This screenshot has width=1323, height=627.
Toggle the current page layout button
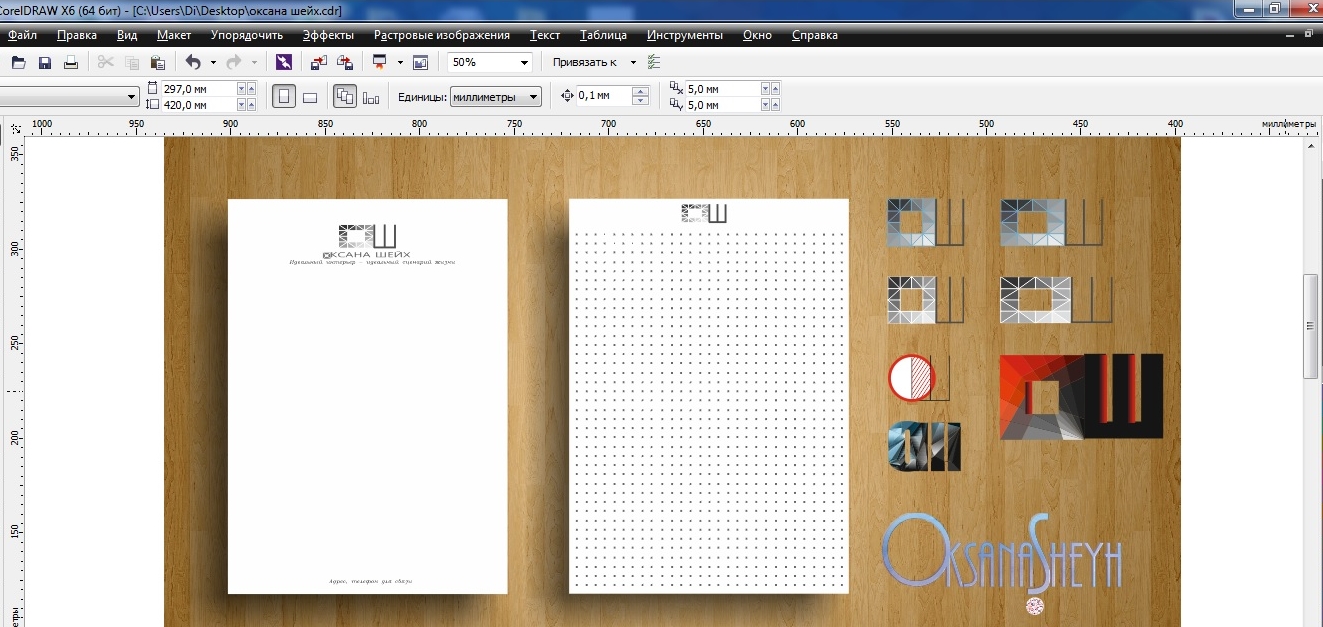pos(372,97)
